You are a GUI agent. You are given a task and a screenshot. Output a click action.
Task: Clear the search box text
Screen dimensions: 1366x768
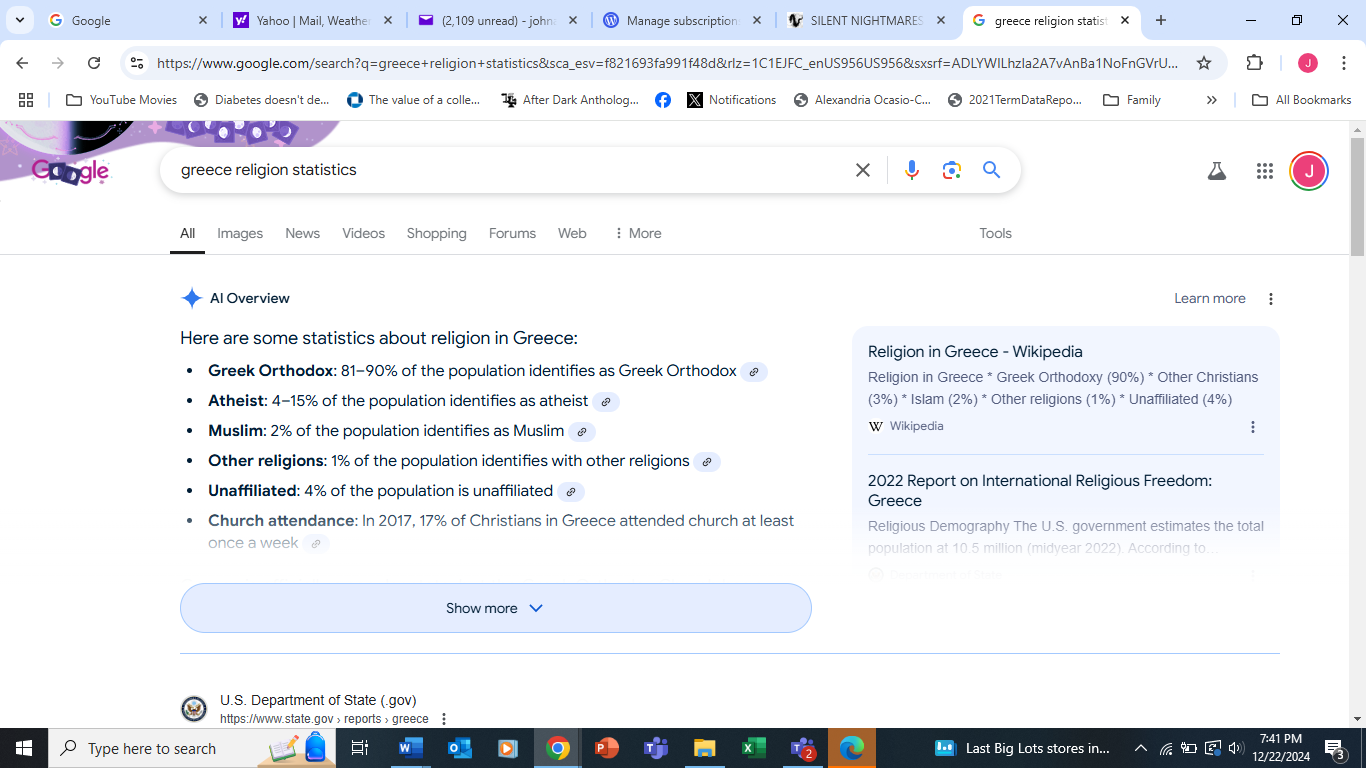point(863,170)
